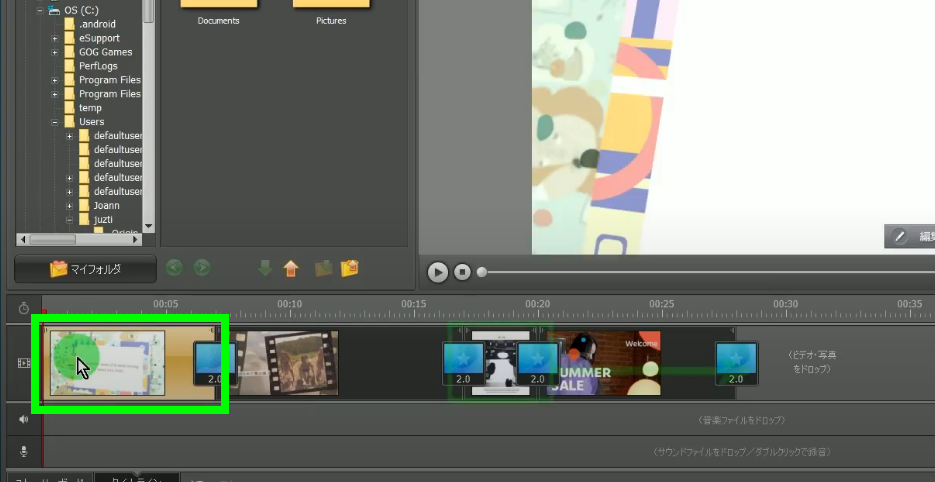Select the Summer Sale clip on timeline

click(603, 362)
